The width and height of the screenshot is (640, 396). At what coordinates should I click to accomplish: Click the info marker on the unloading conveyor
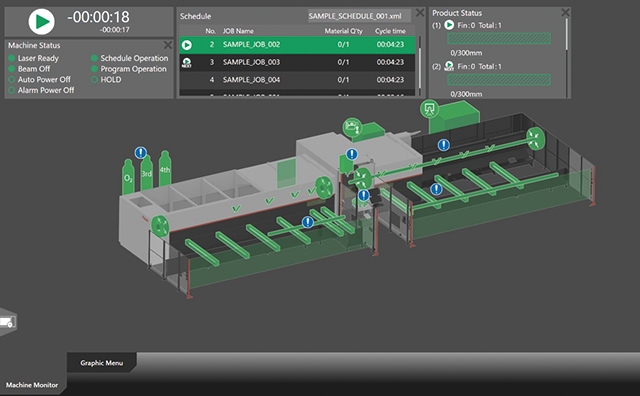436,189
